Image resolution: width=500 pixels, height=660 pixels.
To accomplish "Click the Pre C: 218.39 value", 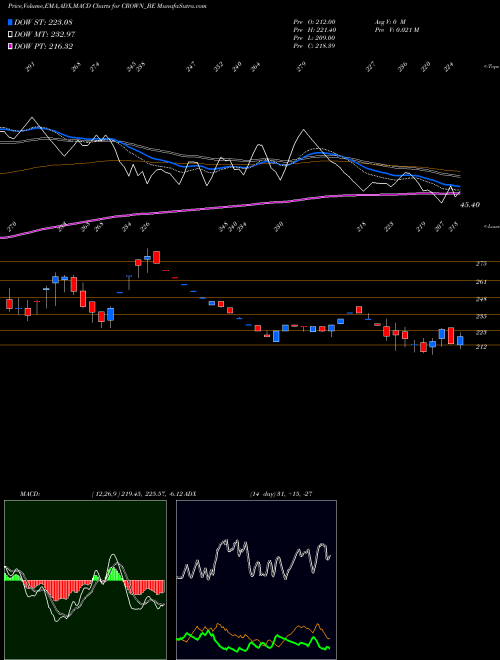I will 314,46.
